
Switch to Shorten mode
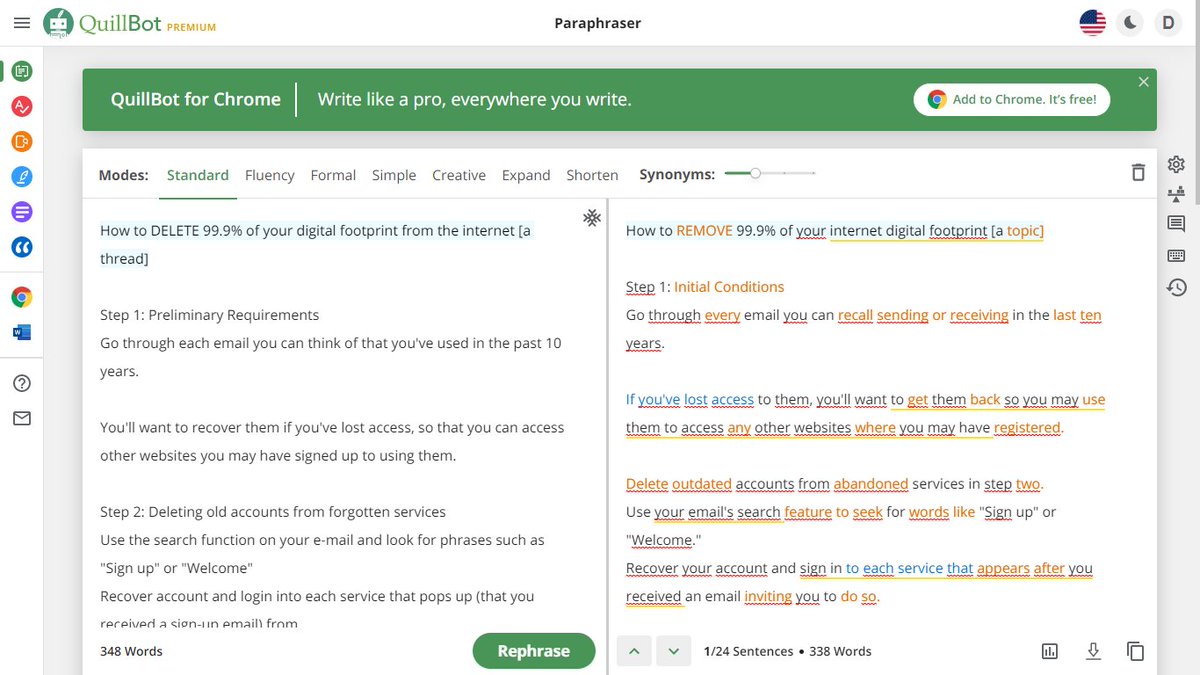(x=592, y=175)
